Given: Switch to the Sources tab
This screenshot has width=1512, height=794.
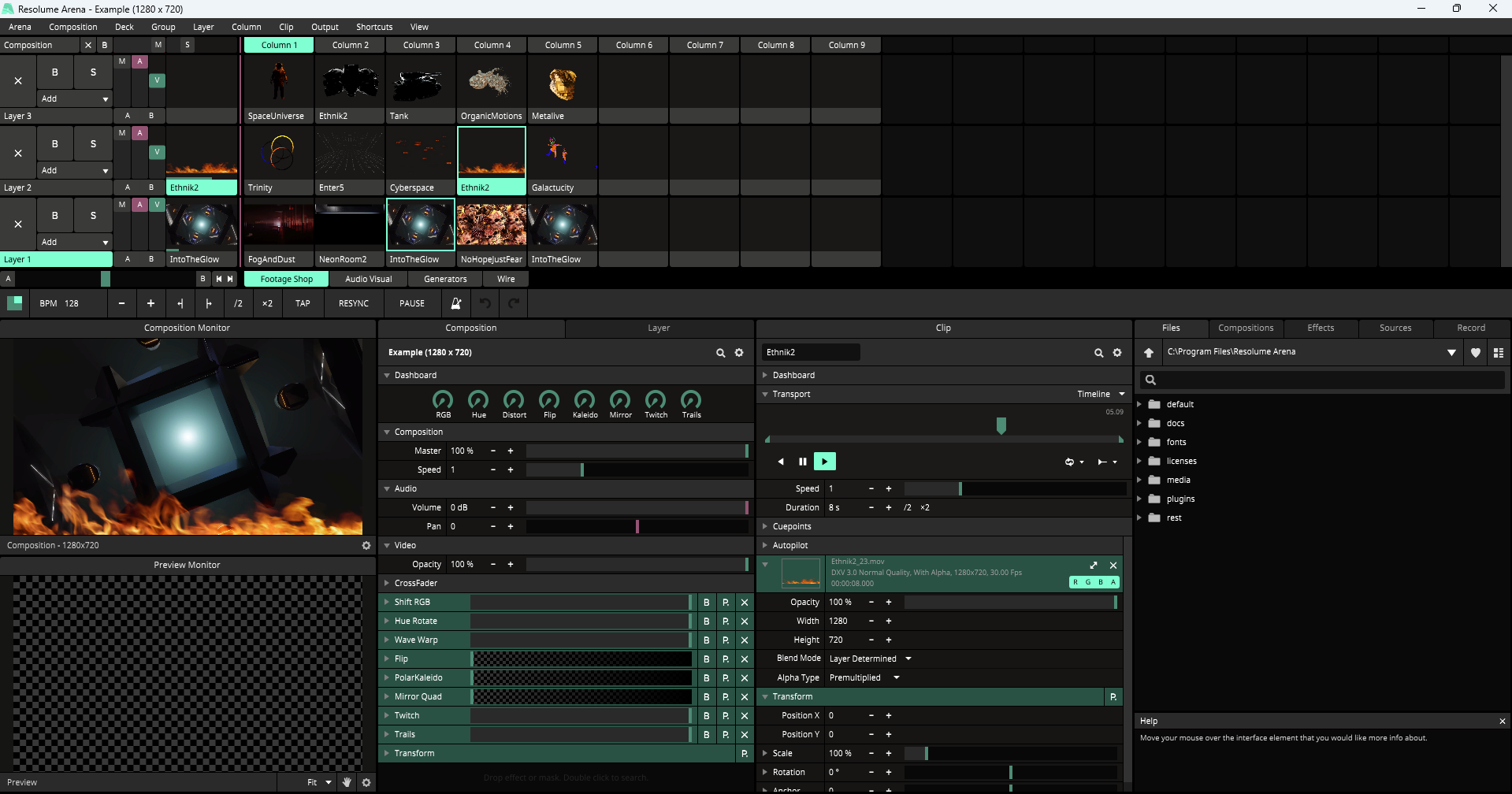Looking at the screenshot, I should (1395, 328).
